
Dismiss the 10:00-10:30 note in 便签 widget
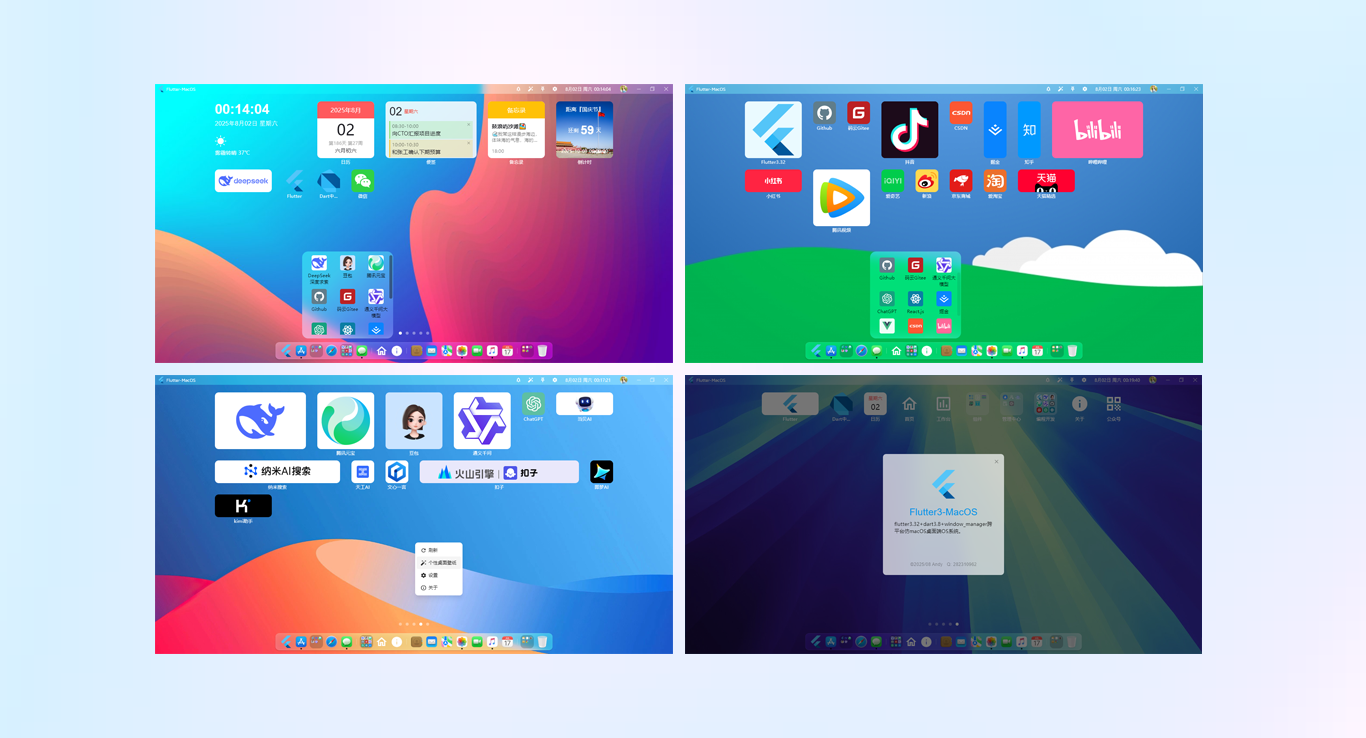[x=470, y=143]
